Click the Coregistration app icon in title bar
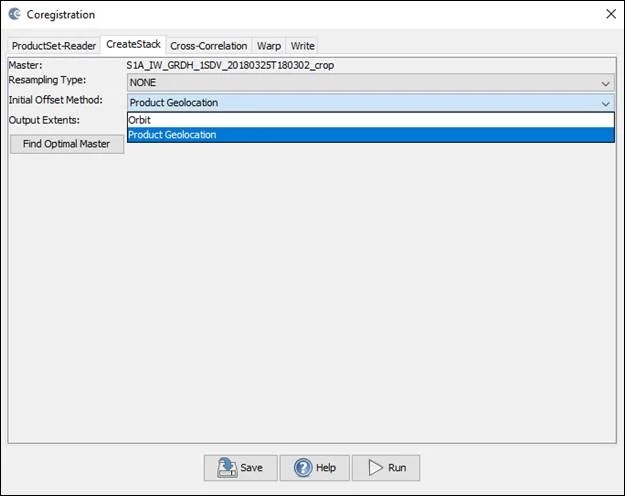This screenshot has height=496, width=625. 13,14
